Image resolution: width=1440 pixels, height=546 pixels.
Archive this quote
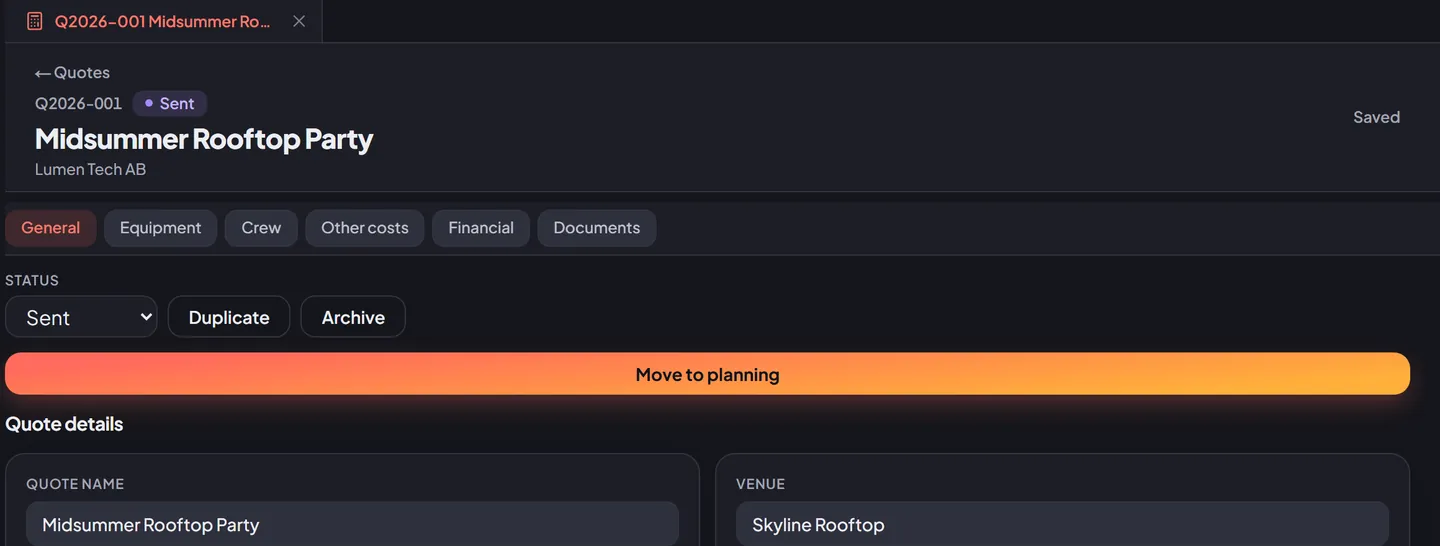coord(353,317)
